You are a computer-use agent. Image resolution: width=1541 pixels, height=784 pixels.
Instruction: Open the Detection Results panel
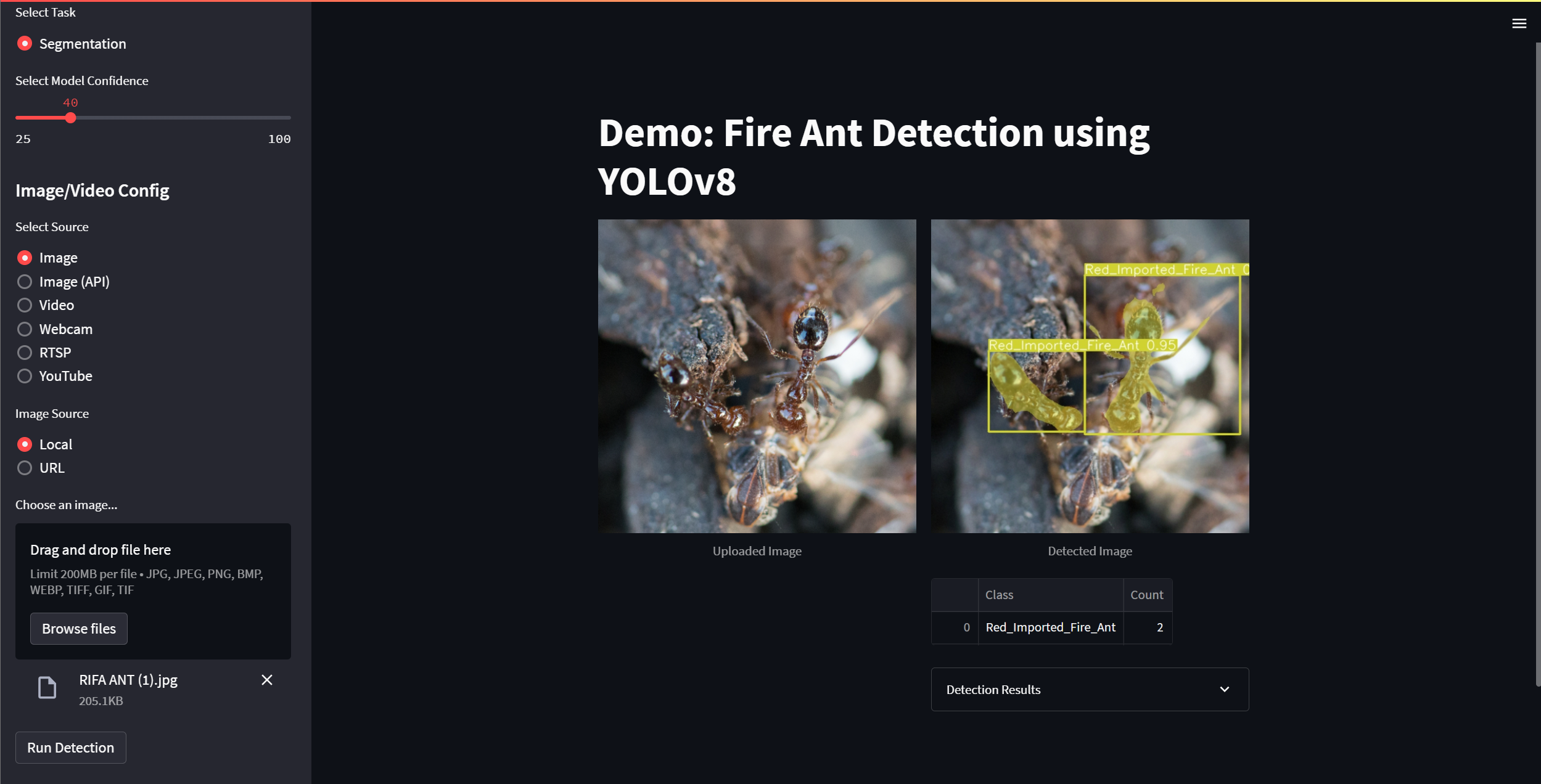(x=993, y=690)
